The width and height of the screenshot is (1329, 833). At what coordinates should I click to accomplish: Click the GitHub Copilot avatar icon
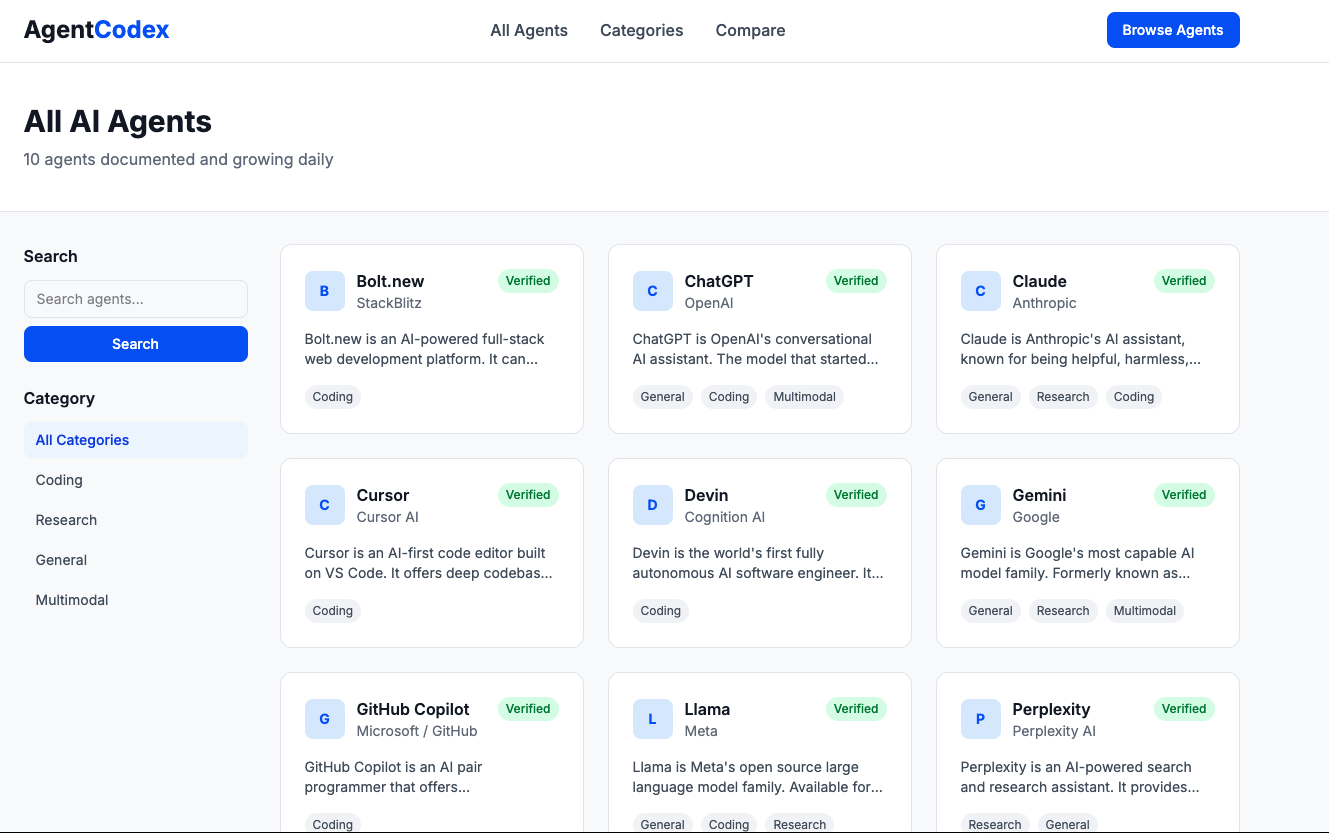pyautogui.click(x=324, y=719)
